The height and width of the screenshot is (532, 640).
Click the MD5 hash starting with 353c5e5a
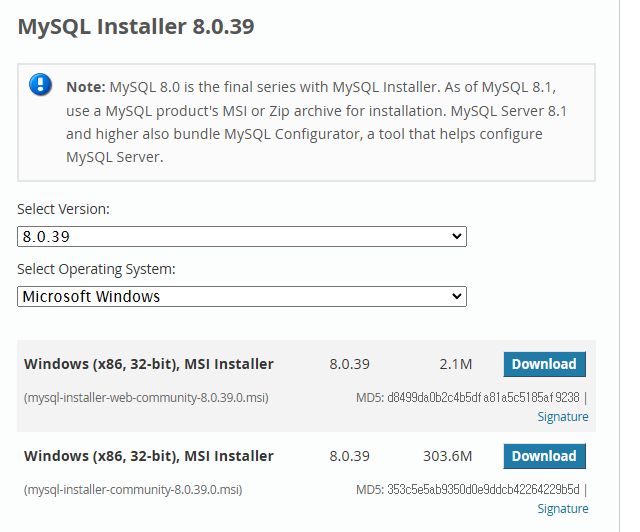[483, 490]
